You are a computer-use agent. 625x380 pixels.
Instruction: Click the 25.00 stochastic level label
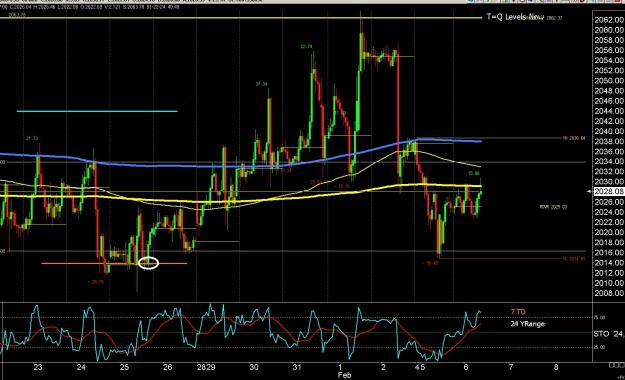600,347
